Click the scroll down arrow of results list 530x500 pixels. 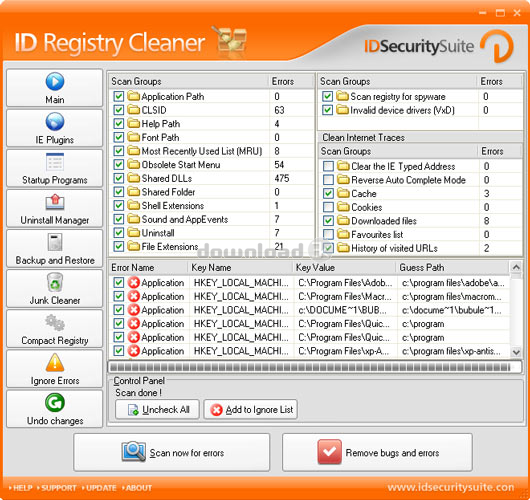pyautogui.click(x=516, y=352)
